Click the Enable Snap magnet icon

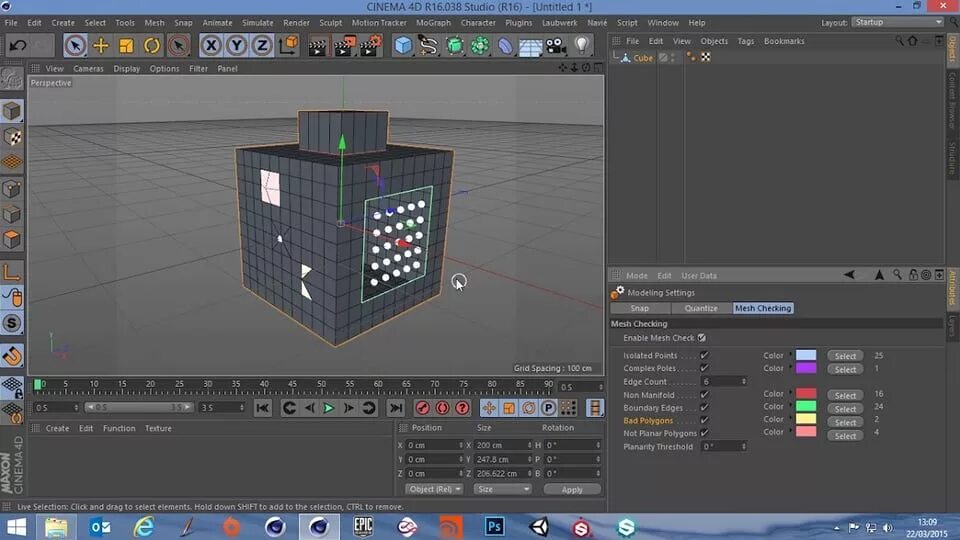click(12, 355)
